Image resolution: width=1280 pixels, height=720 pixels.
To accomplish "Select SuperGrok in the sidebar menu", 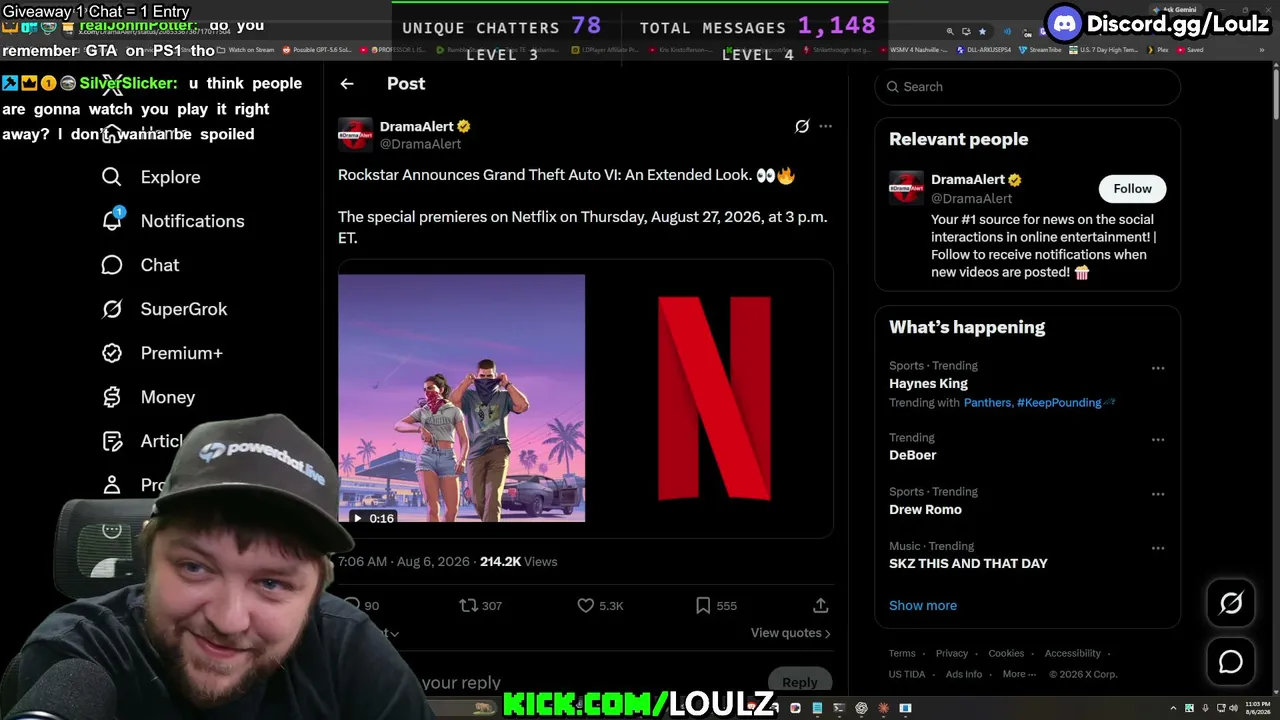I will [184, 309].
